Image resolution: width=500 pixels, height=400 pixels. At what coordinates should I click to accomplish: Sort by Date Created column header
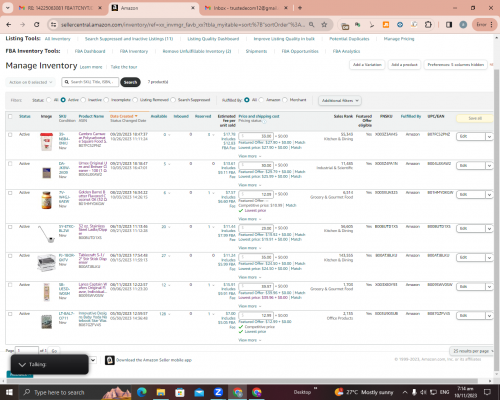[124, 116]
